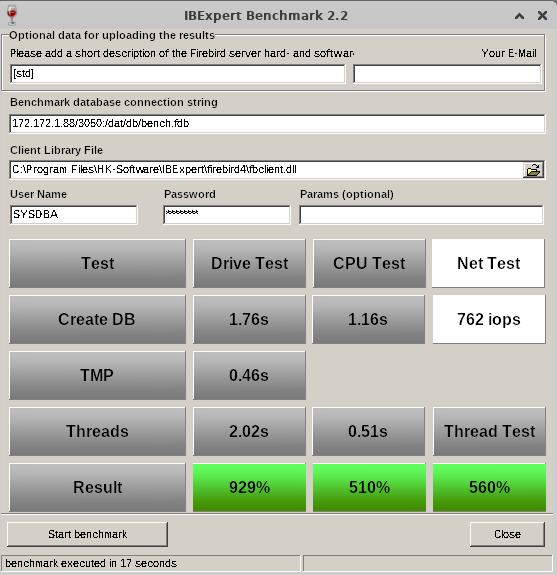Image resolution: width=557 pixels, height=575 pixels.
Task: Open the client library file browser
Action: [533, 170]
